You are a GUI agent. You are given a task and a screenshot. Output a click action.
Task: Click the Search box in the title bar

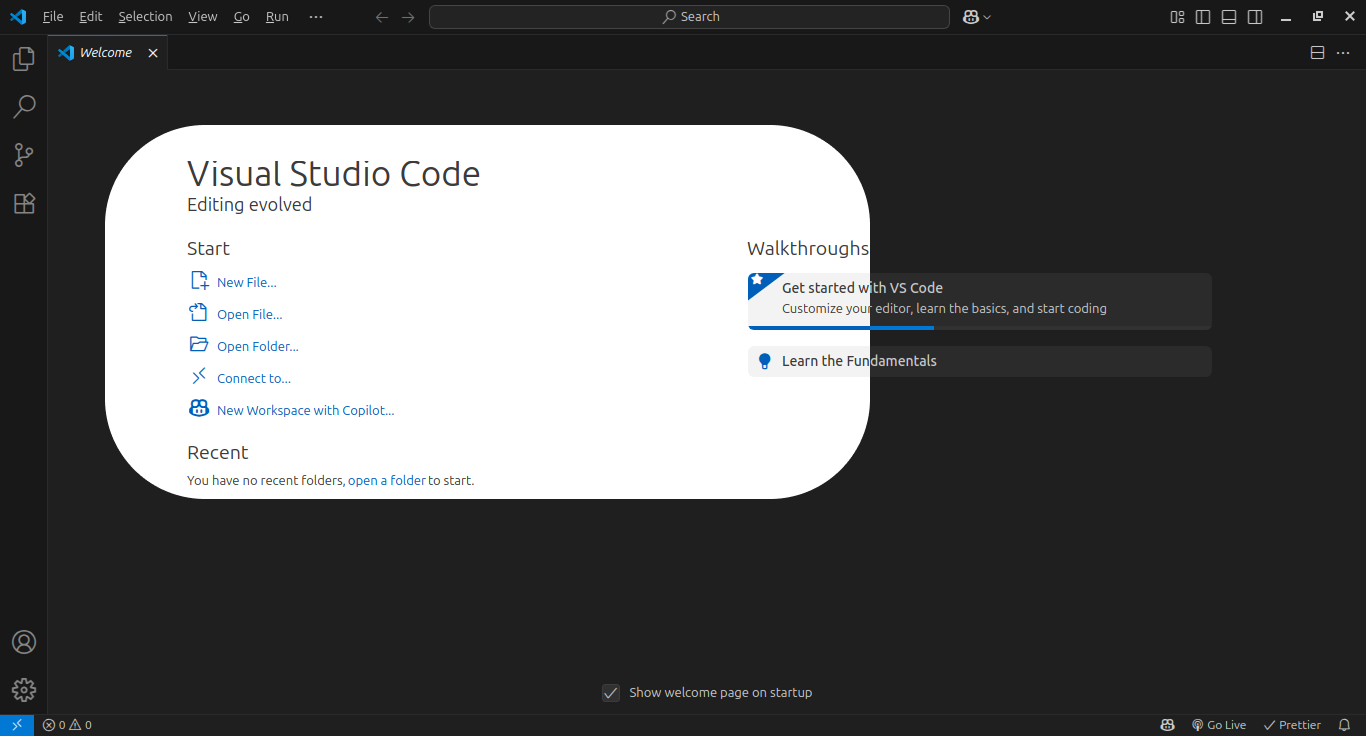click(x=689, y=16)
